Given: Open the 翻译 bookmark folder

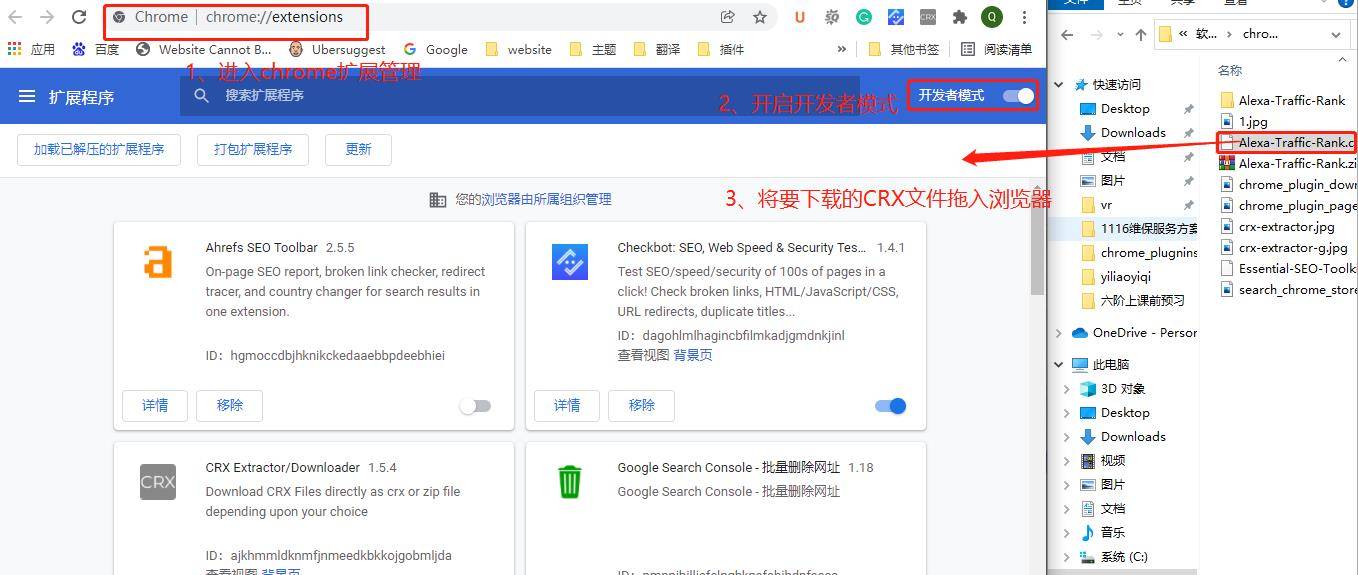Looking at the screenshot, I should pos(657,49).
